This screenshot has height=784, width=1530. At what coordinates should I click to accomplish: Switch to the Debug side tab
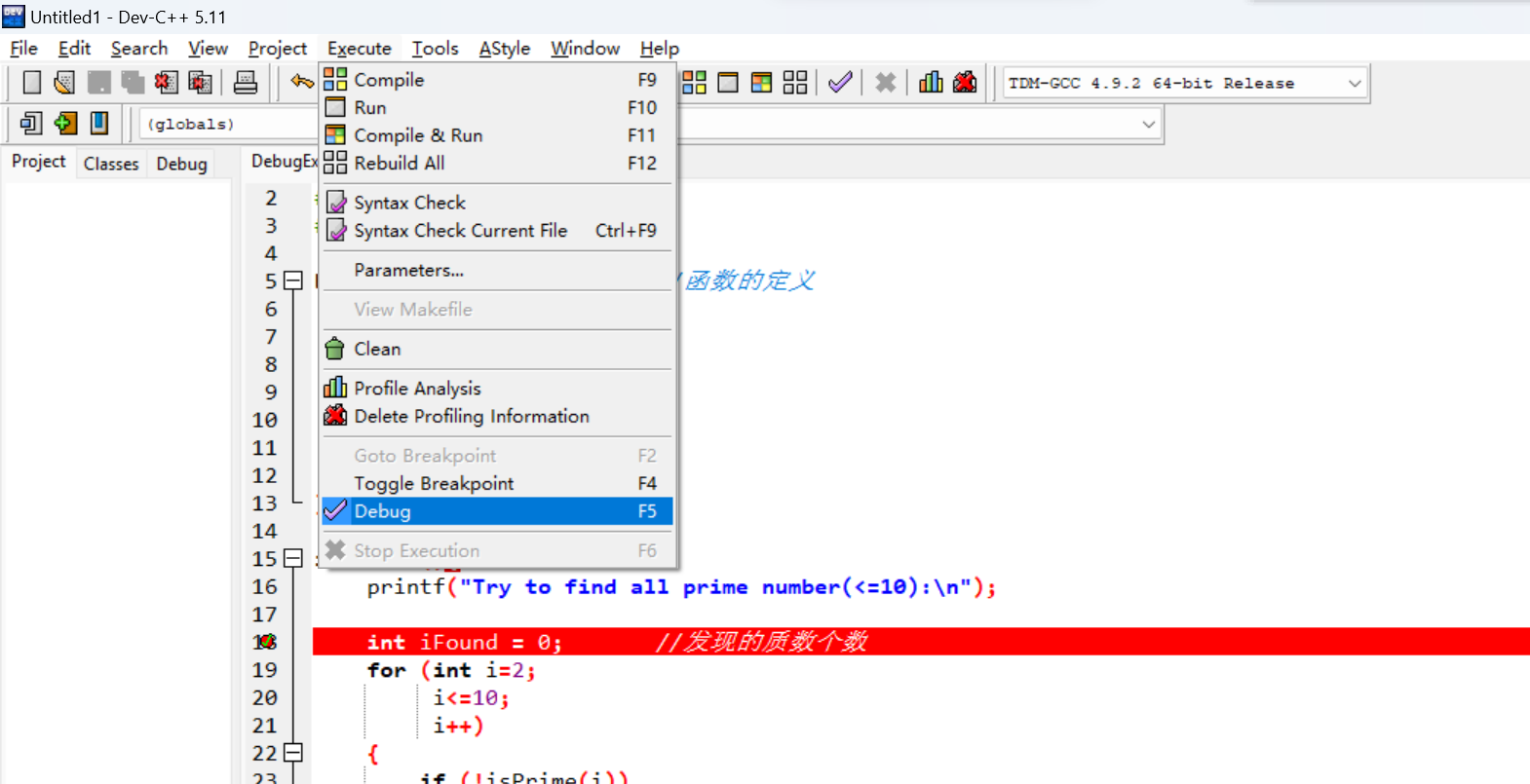182,164
